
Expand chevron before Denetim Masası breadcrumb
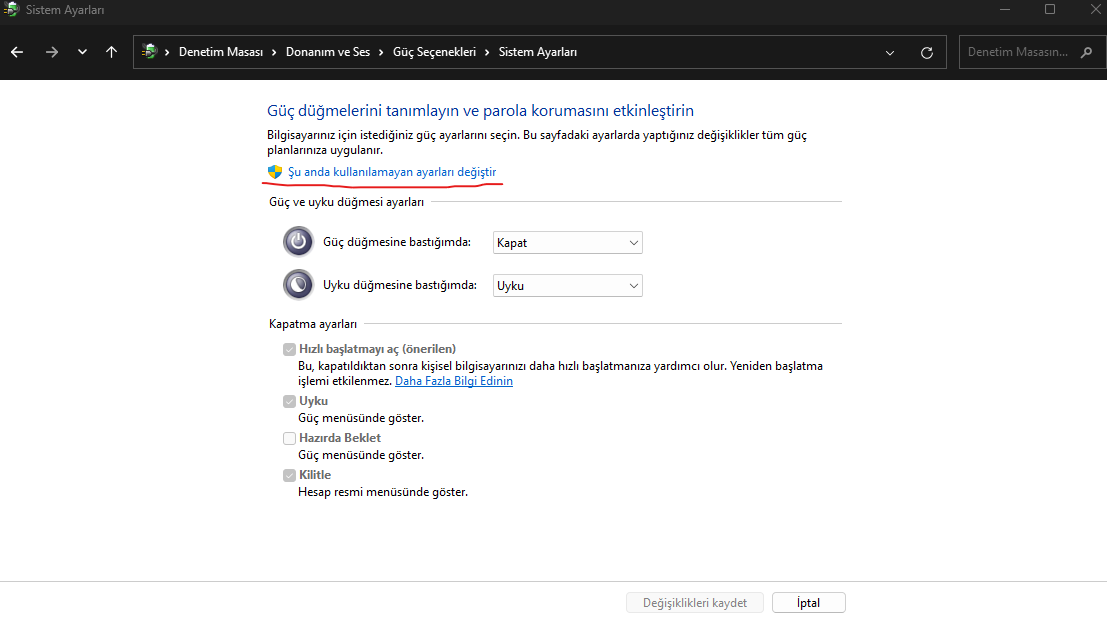point(167,52)
